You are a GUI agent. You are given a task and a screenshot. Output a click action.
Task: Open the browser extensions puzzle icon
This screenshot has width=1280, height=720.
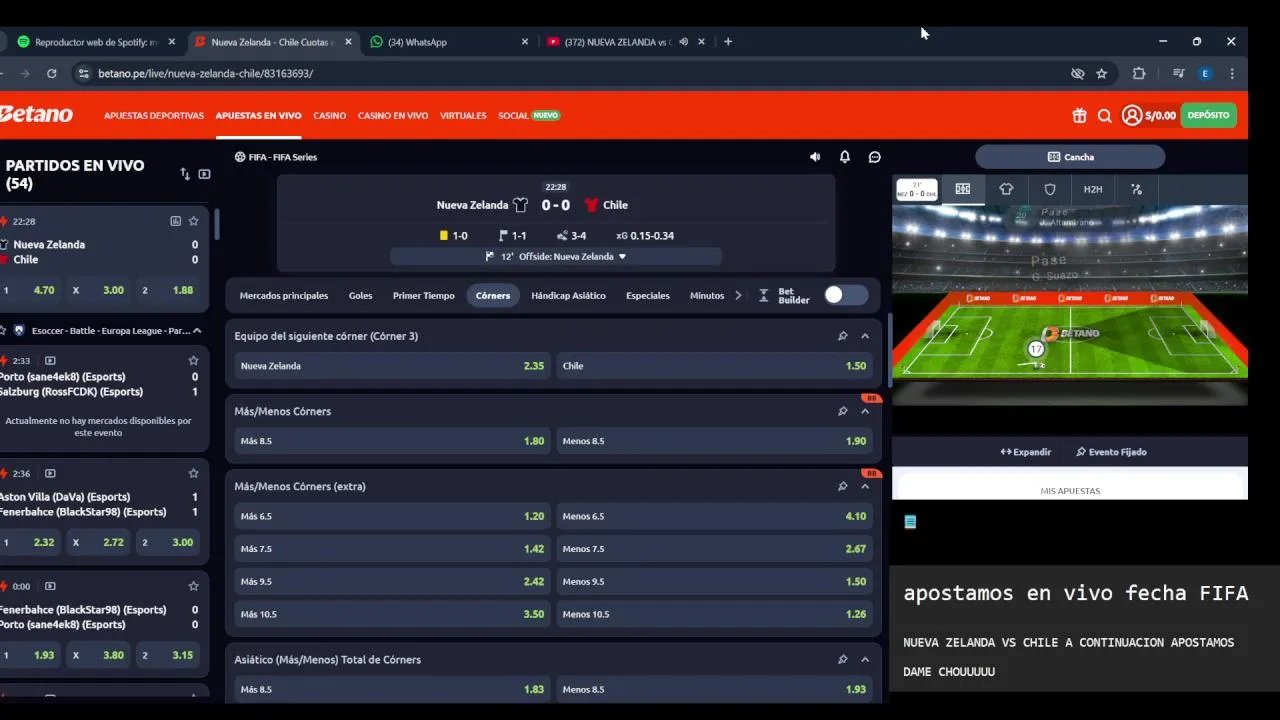[1139, 73]
